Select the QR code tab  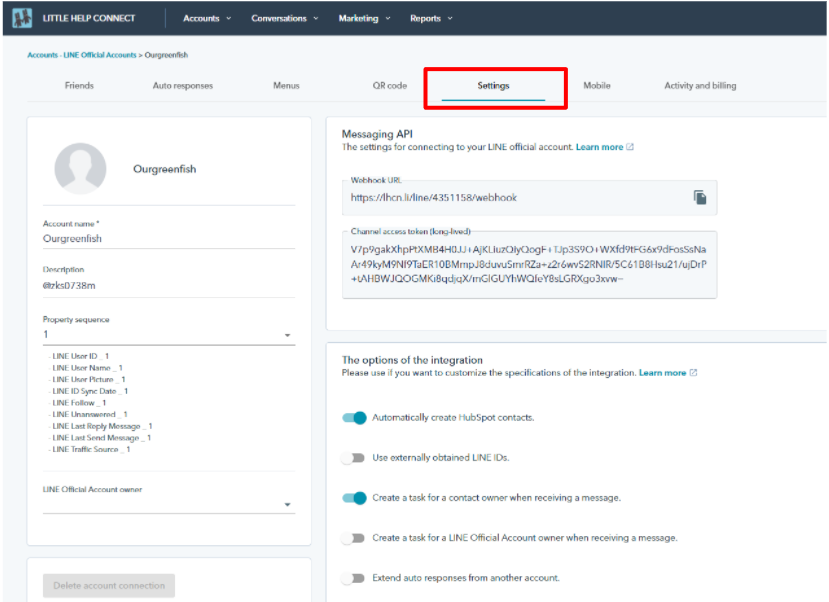[390, 86]
